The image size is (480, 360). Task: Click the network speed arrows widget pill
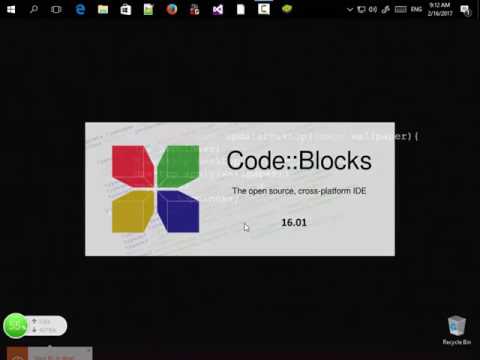pos(47,326)
